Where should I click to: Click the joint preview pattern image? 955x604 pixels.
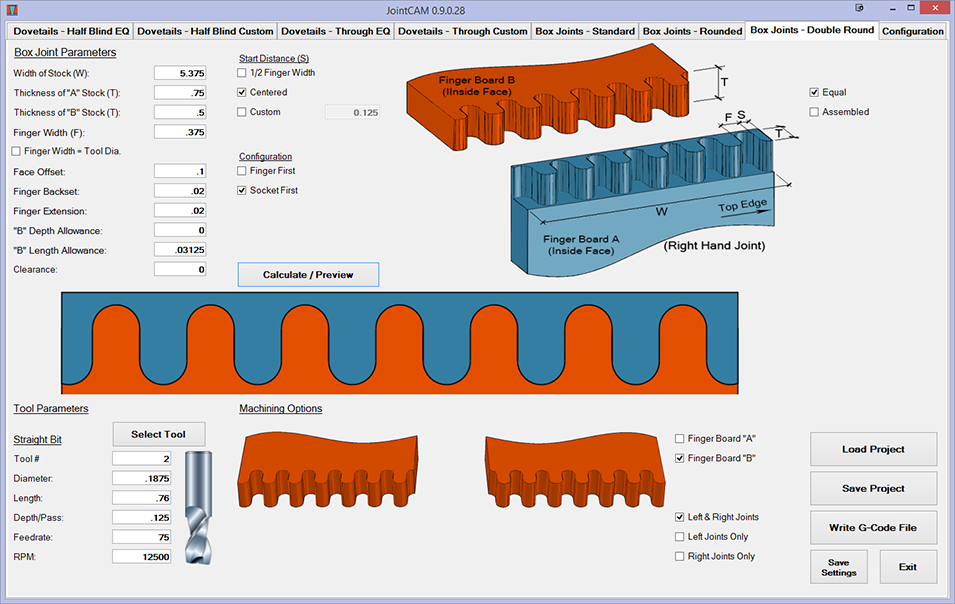[400, 342]
